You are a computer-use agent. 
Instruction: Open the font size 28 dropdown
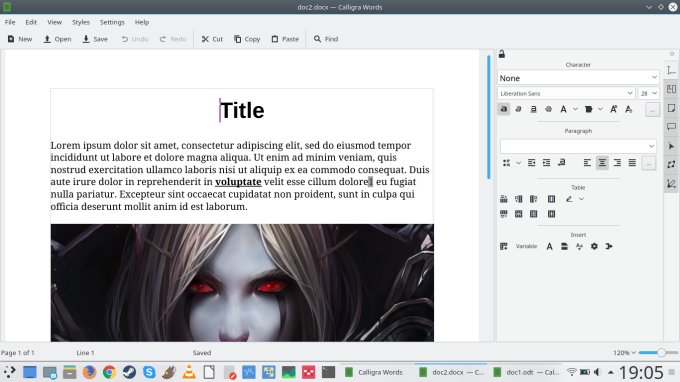648,93
